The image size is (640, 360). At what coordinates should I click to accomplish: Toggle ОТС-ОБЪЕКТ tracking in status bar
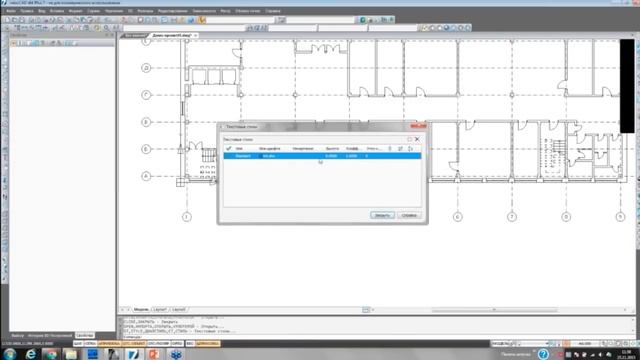click(134, 344)
